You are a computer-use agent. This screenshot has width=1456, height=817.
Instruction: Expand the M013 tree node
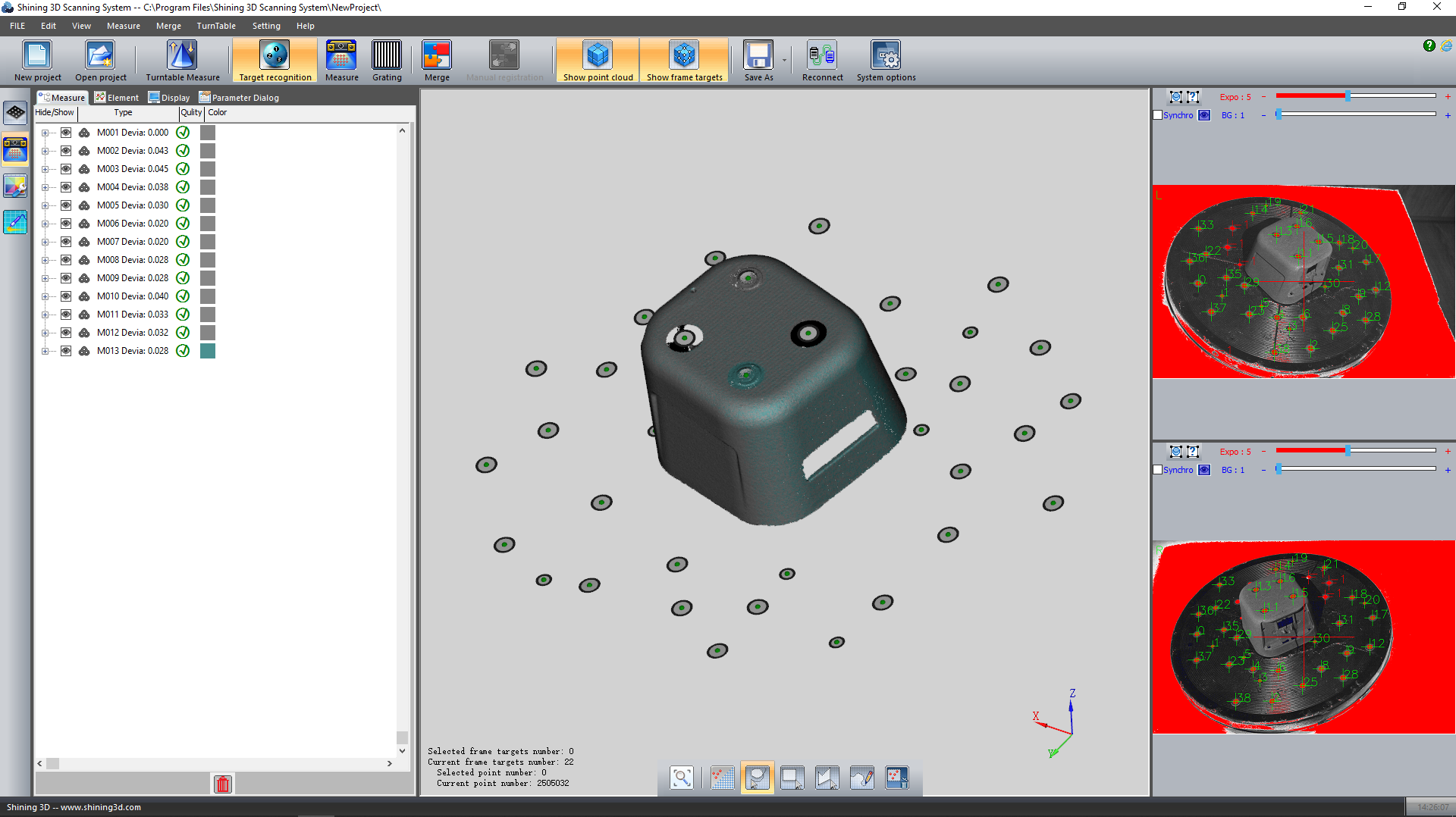pyautogui.click(x=45, y=351)
